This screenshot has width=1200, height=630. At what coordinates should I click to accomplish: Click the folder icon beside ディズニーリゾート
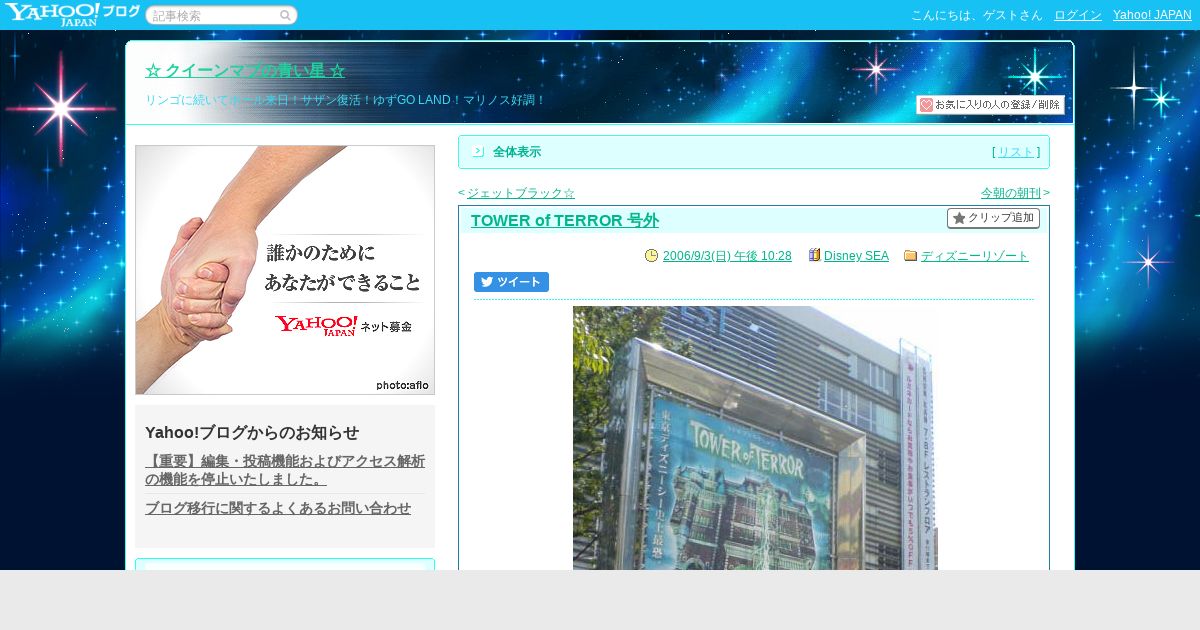pyautogui.click(x=911, y=256)
